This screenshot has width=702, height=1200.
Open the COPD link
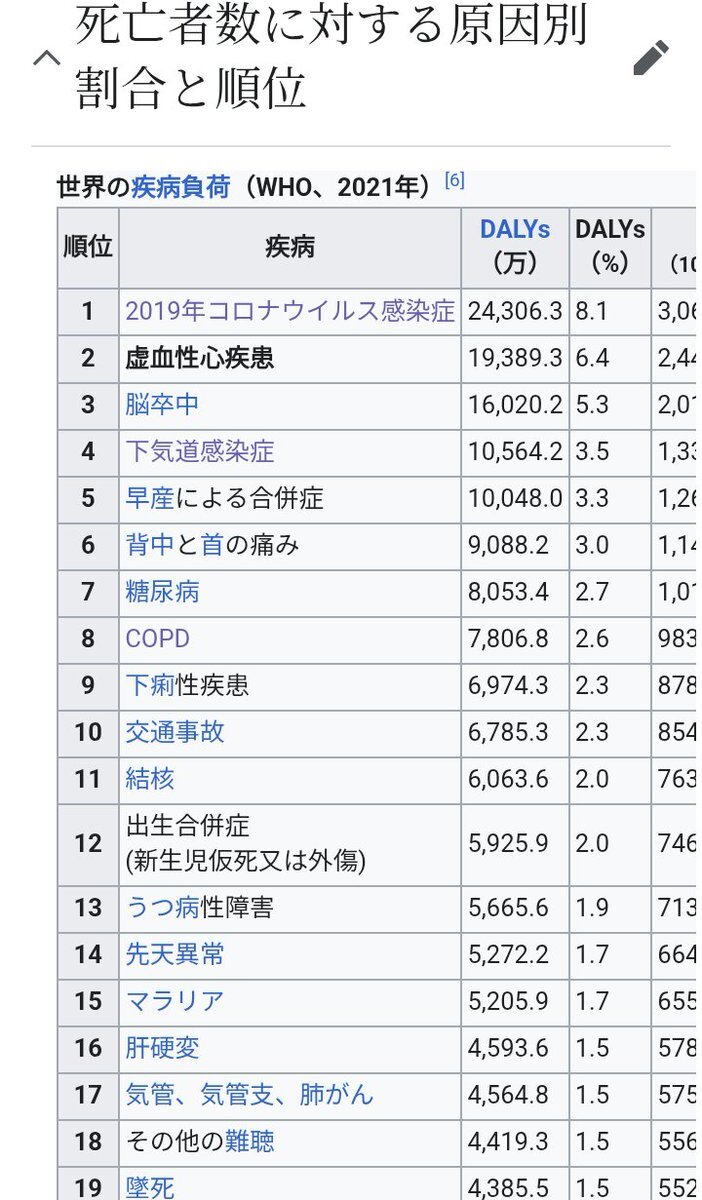157,638
